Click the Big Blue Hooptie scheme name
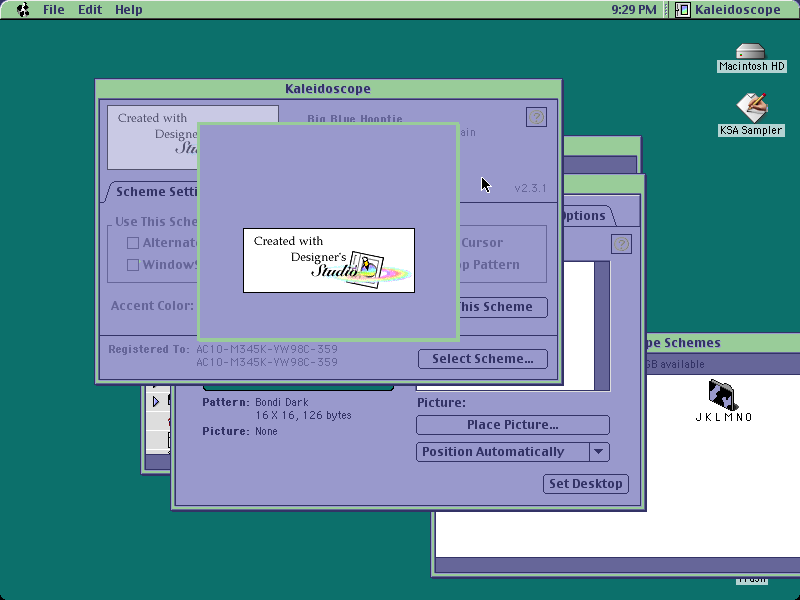The image size is (800, 600). 355,119
